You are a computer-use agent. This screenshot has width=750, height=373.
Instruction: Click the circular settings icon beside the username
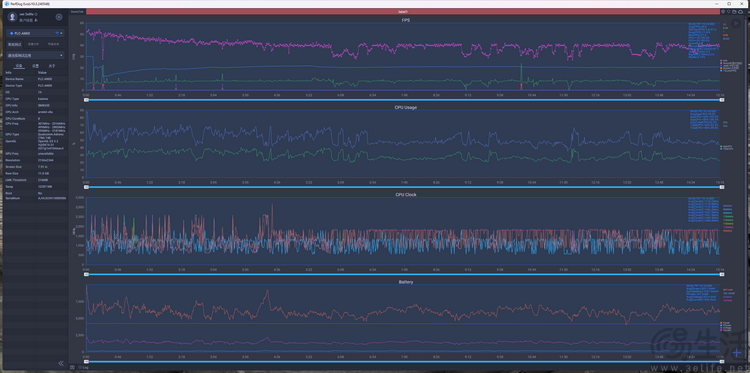point(59,17)
